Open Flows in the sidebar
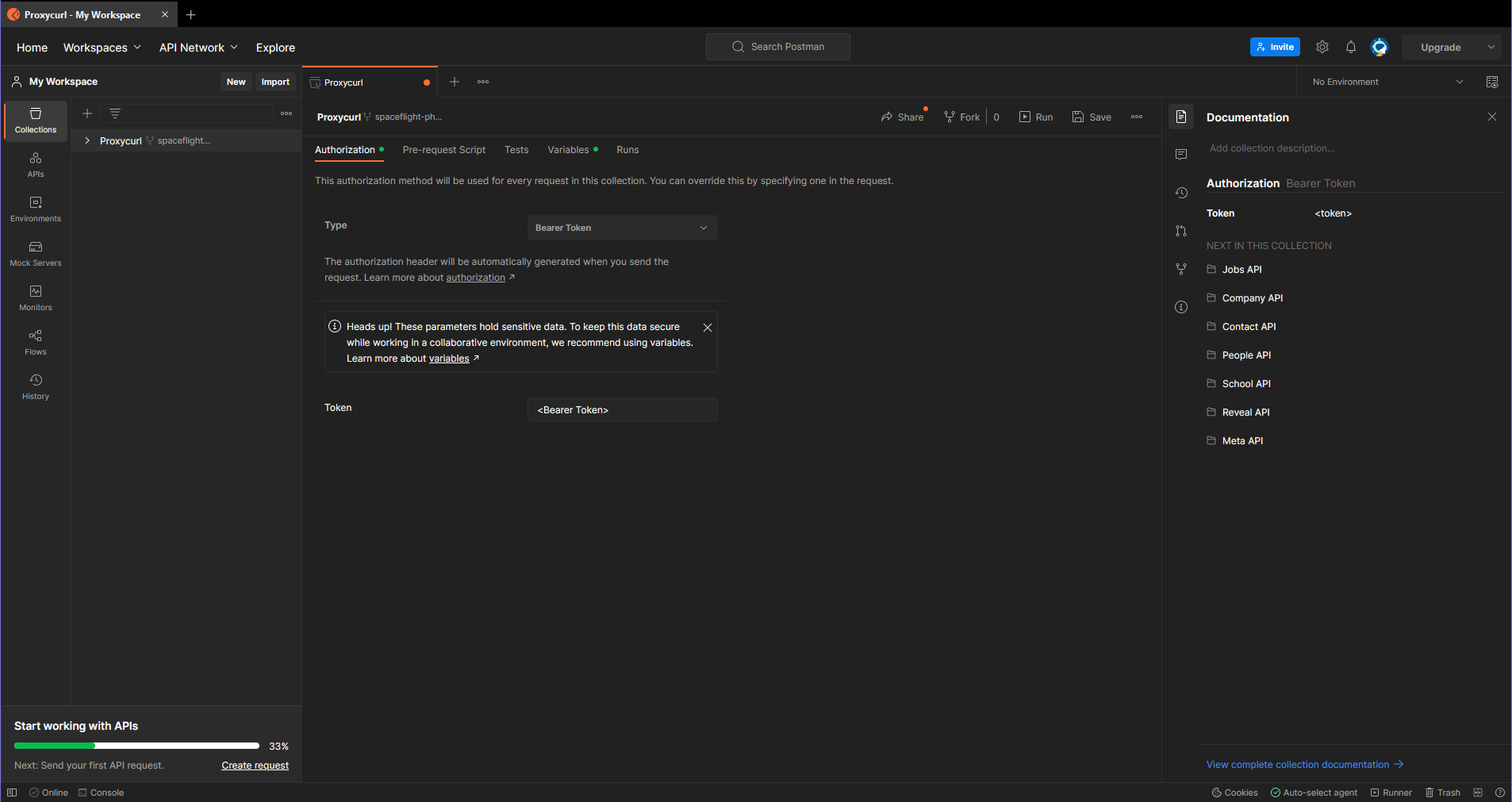This screenshot has width=1512, height=802. coord(36,343)
